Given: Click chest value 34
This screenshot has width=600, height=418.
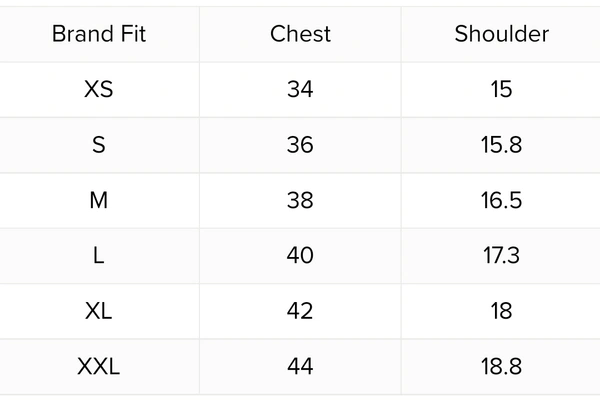Looking at the screenshot, I should pos(300,89).
